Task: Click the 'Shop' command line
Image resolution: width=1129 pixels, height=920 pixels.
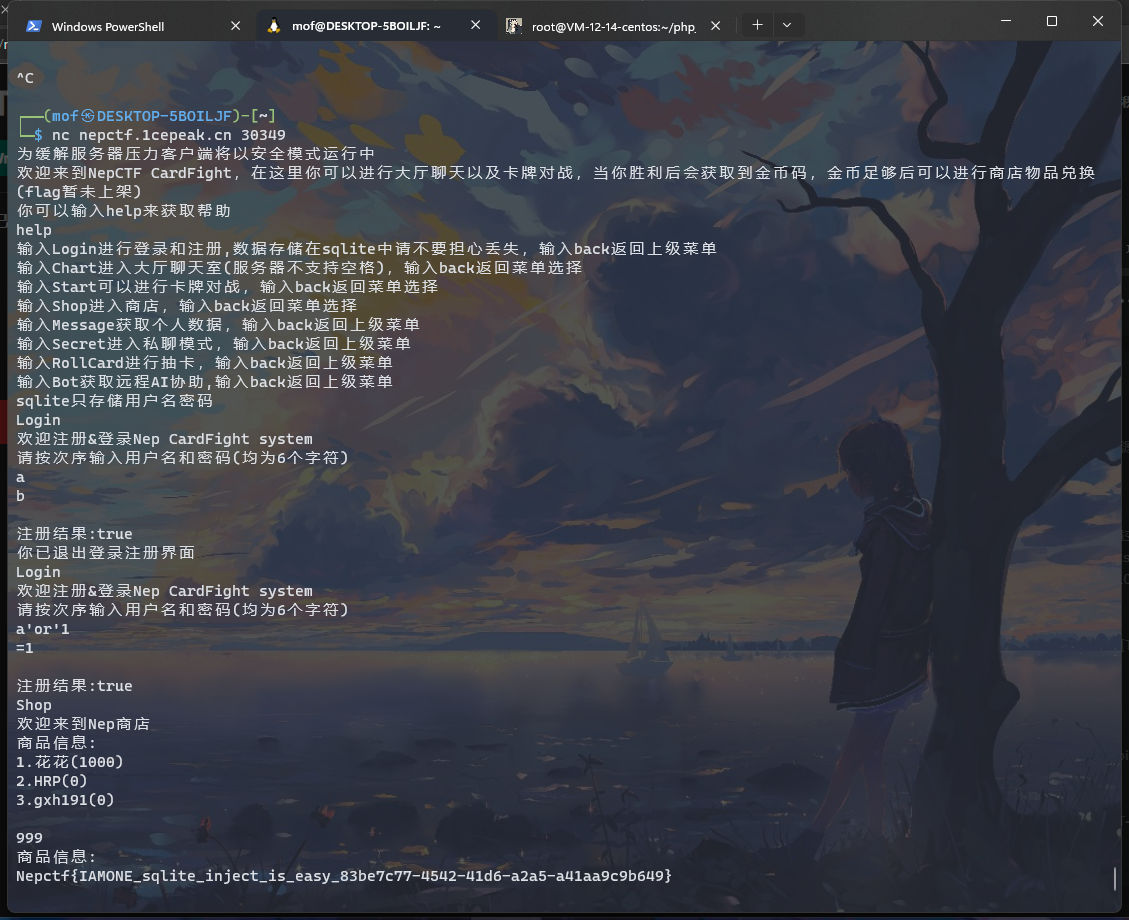Action: pos(34,705)
